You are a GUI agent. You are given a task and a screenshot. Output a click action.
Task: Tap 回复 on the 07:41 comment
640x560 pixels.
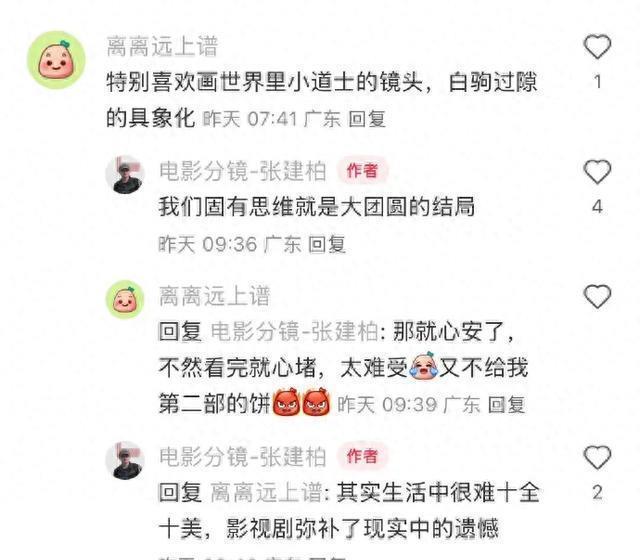367,119
